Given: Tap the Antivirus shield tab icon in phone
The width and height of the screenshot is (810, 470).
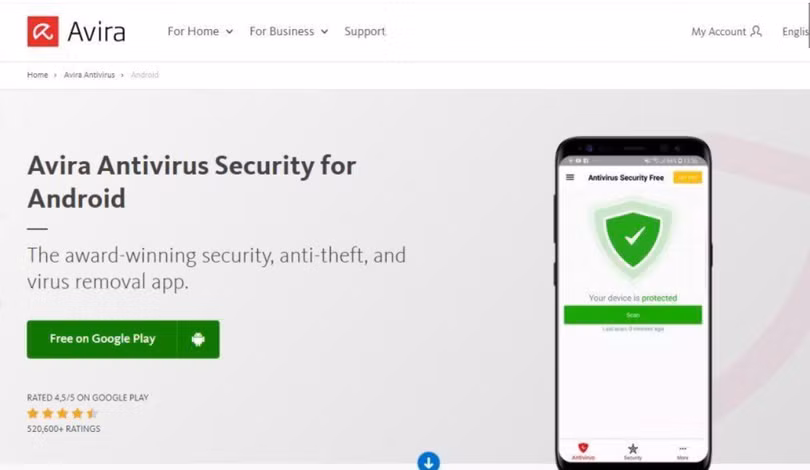Looking at the screenshot, I should click(x=583, y=448).
